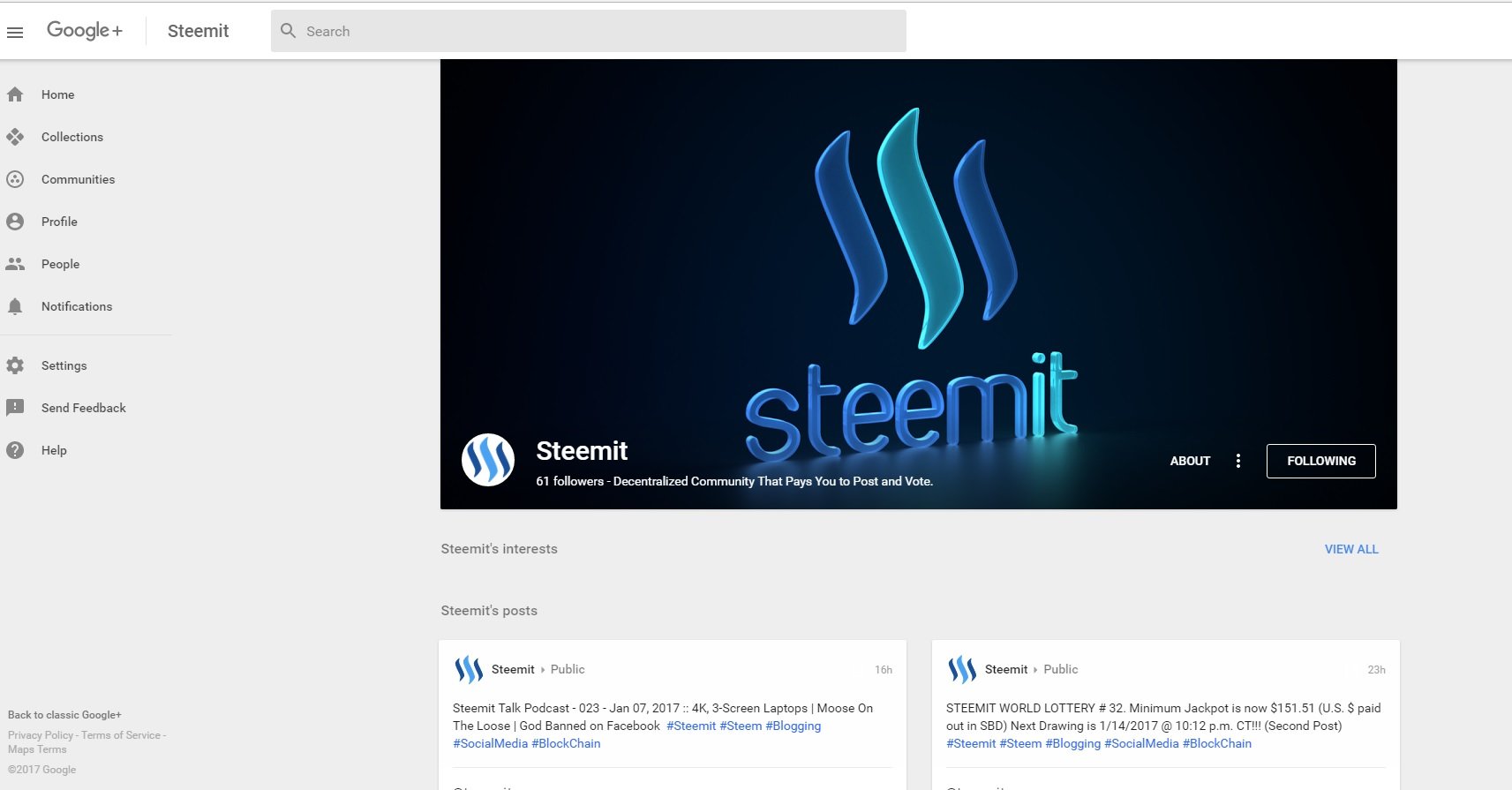Click the search magnifier icon
This screenshot has height=790, width=1512.
(288, 31)
